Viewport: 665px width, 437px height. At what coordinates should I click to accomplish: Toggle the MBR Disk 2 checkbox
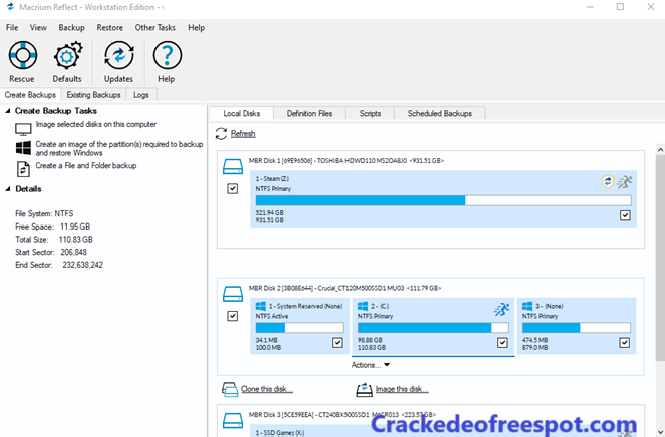pos(233,316)
